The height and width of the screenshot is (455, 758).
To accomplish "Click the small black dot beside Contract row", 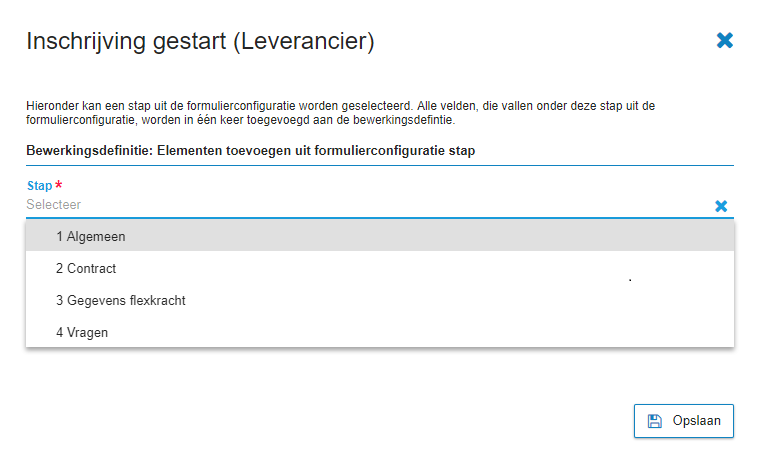I will coord(630,280).
